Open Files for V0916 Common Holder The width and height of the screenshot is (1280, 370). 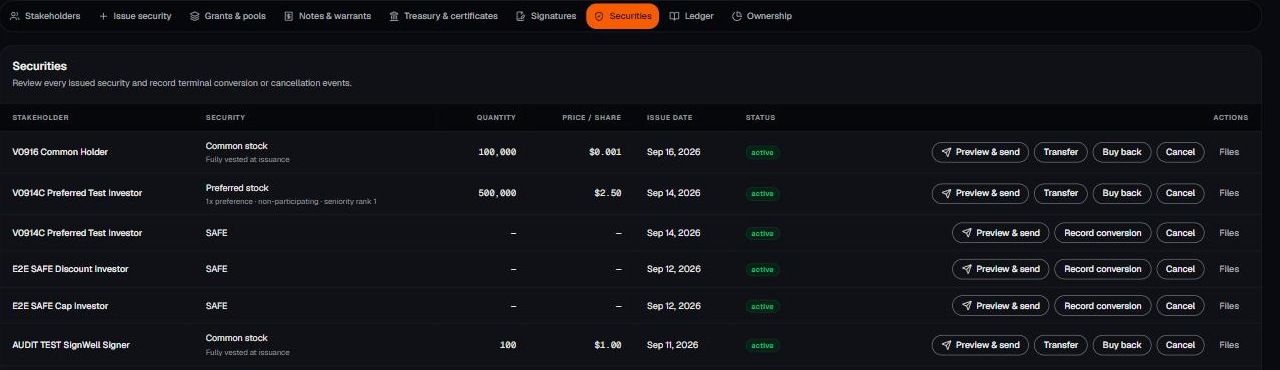click(1229, 152)
